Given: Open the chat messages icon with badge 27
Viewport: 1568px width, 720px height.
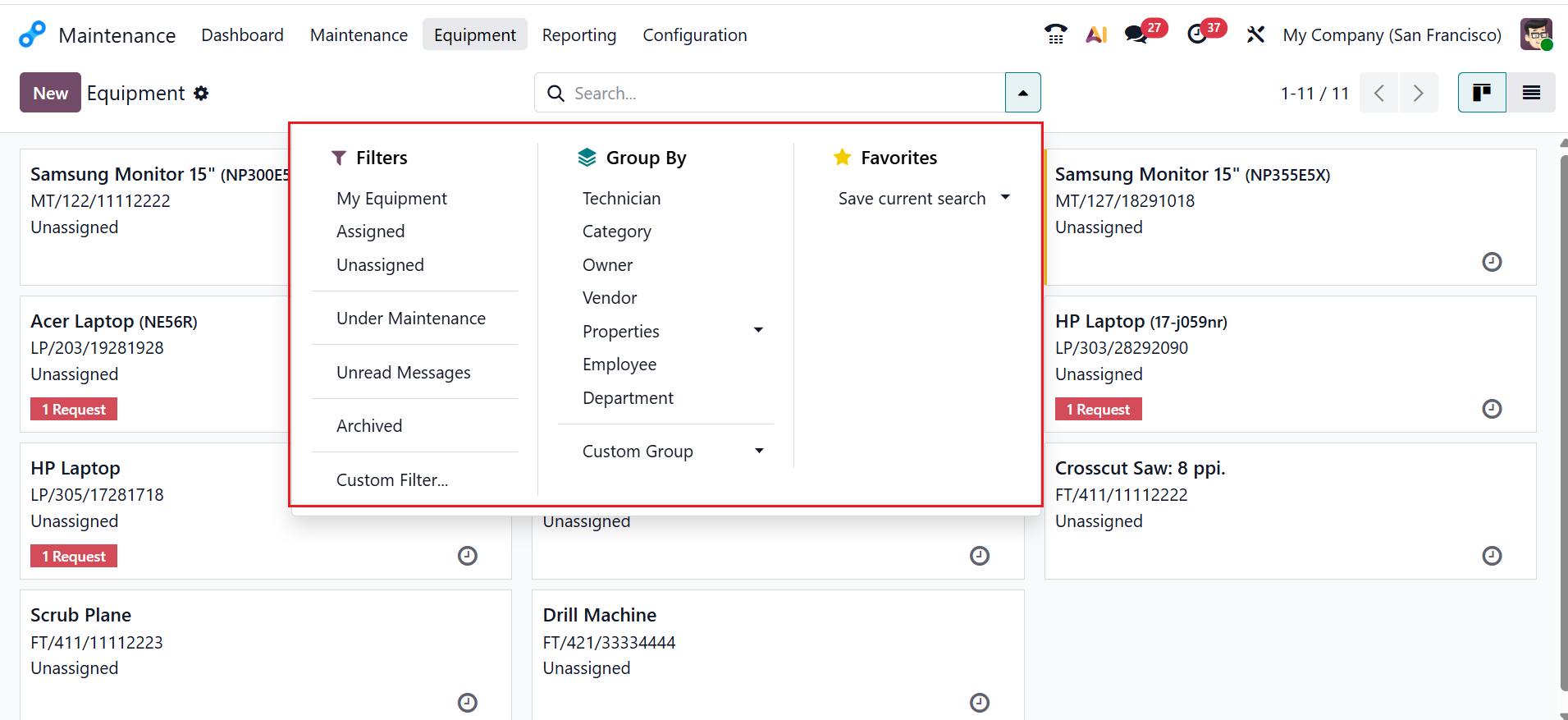Looking at the screenshot, I should 1136,34.
